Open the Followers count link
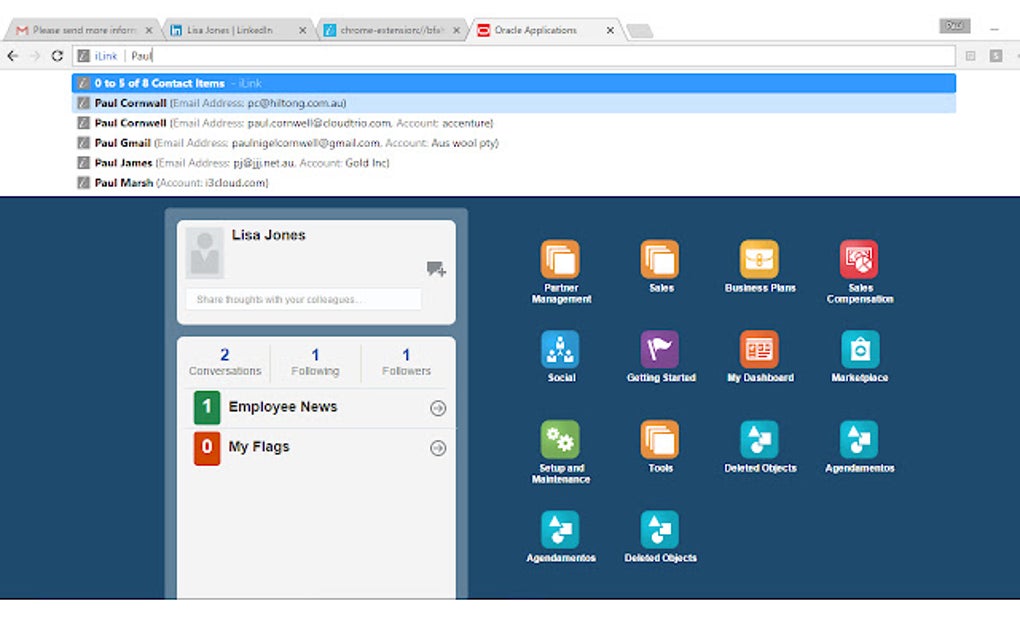1020x638 pixels. click(x=406, y=362)
